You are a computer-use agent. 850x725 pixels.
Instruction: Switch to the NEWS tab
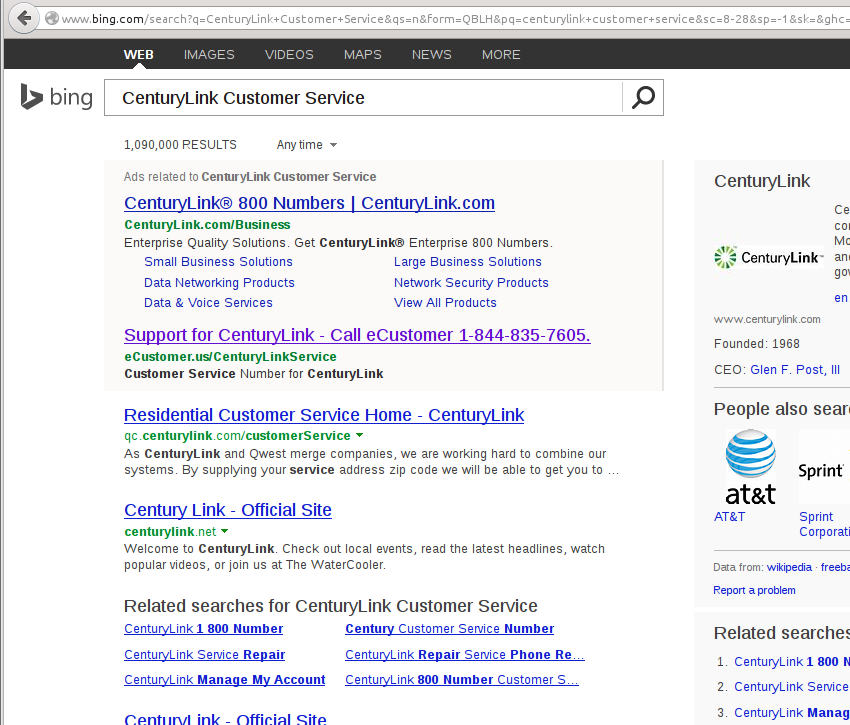(x=432, y=55)
